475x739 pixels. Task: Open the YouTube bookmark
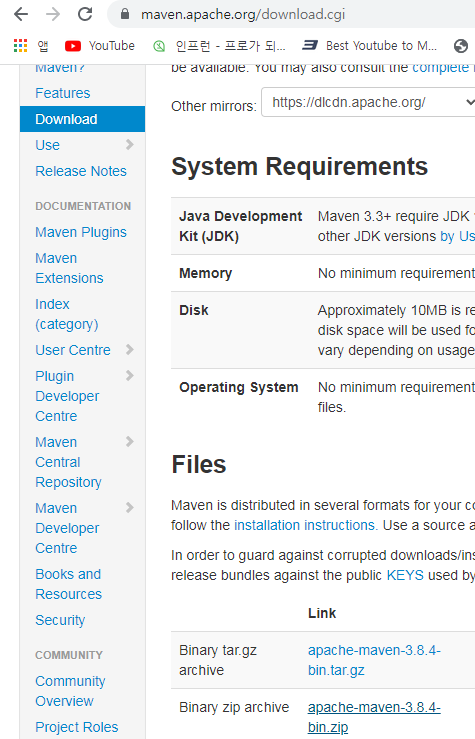click(99, 46)
